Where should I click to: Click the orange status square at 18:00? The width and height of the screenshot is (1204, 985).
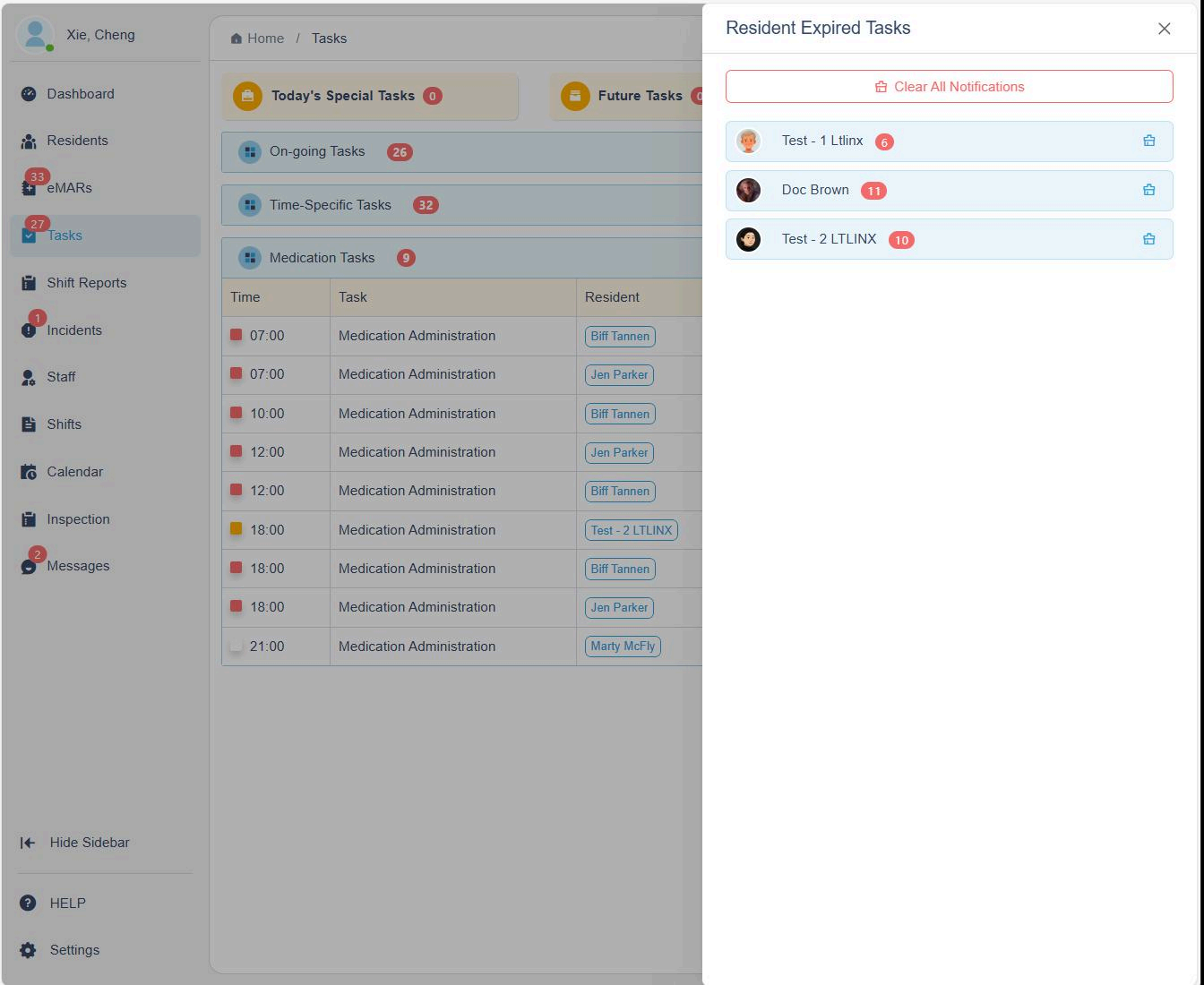[236, 529]
